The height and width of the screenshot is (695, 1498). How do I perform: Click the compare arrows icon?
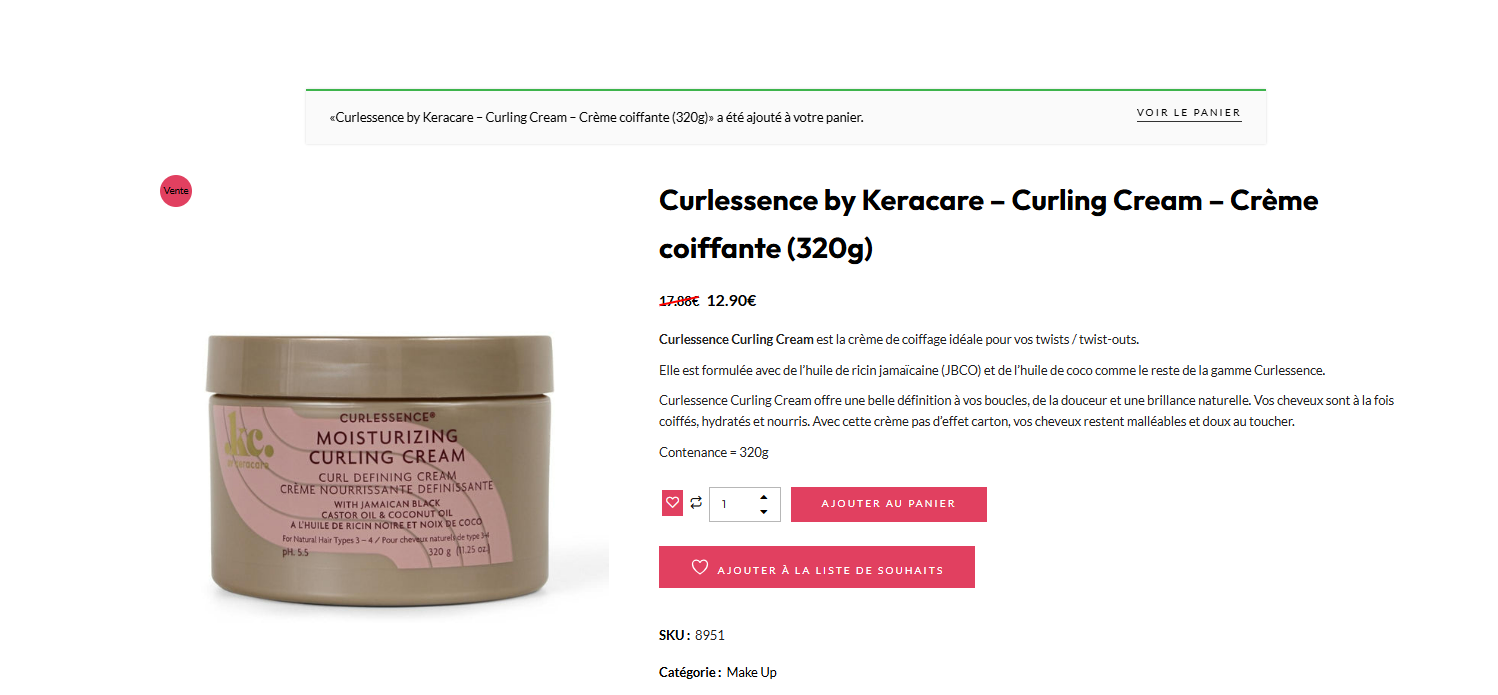[x=696, y=503]
